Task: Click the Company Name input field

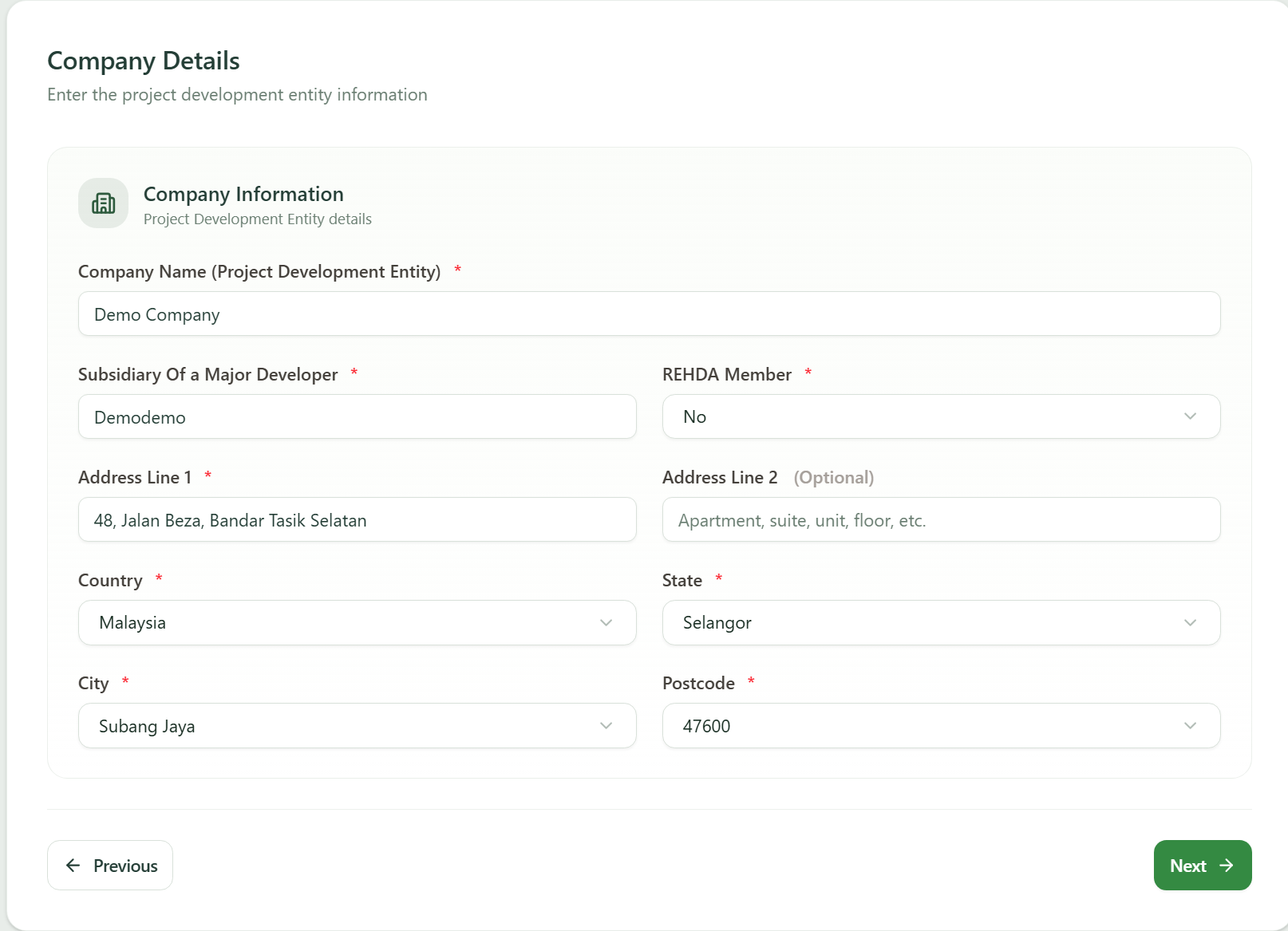Action: [650, 314]
